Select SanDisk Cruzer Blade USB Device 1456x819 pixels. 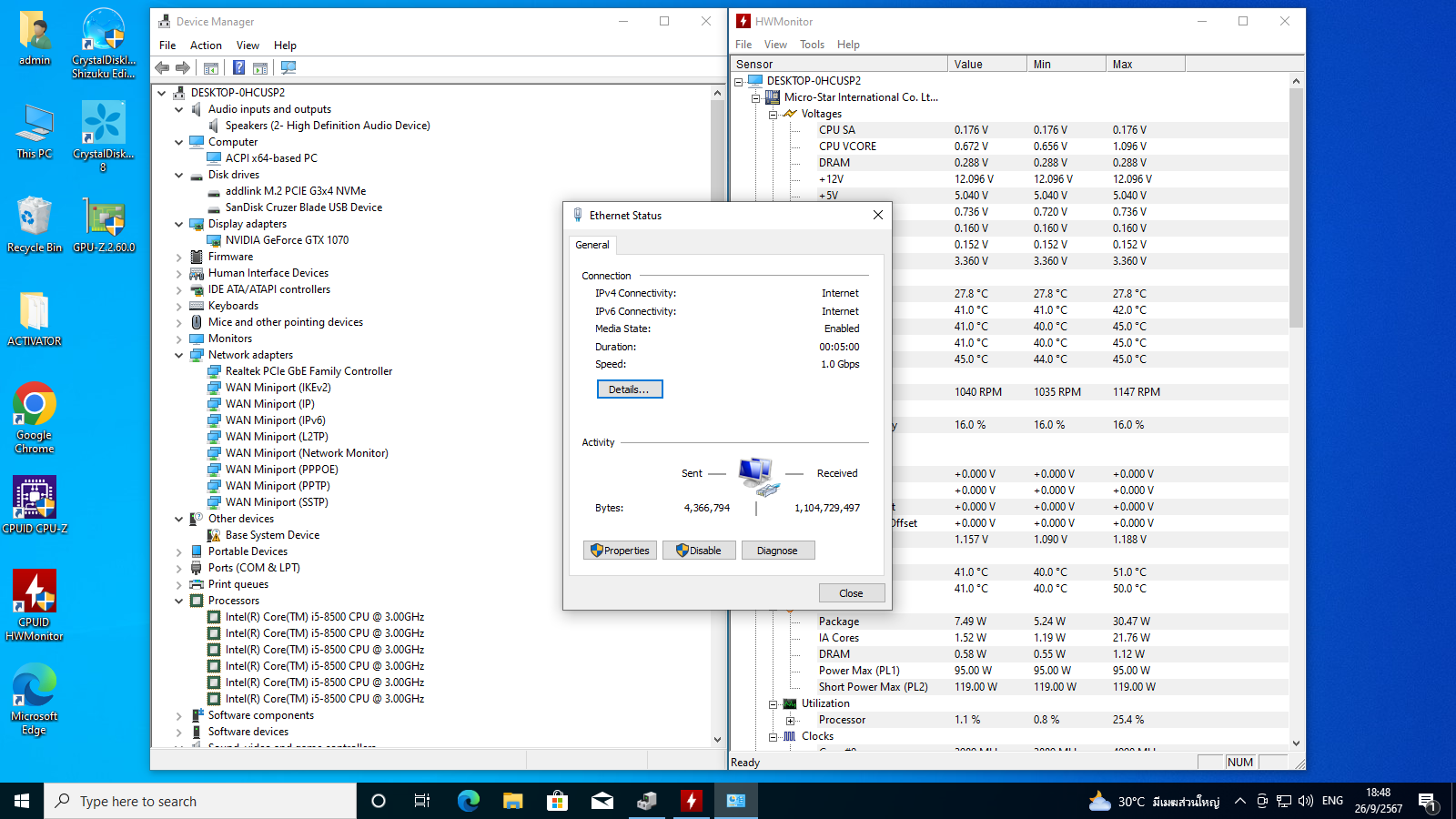pyautogui.click(x=304, y=207)
